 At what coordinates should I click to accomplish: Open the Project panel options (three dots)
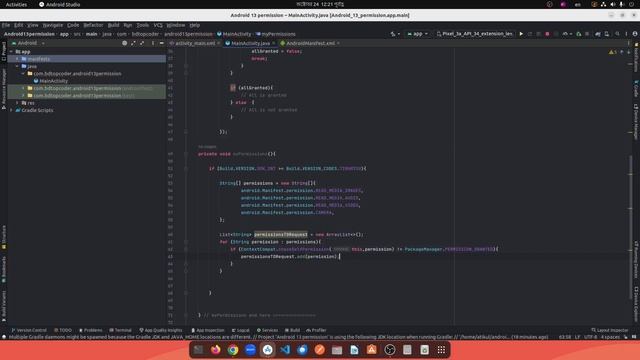(153, 43)
